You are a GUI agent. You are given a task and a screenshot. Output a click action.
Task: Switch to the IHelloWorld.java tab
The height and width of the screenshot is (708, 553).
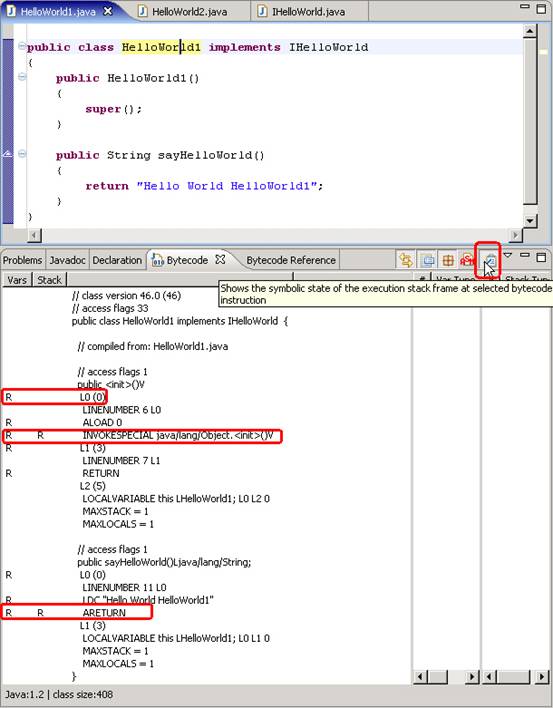point(308,12)
